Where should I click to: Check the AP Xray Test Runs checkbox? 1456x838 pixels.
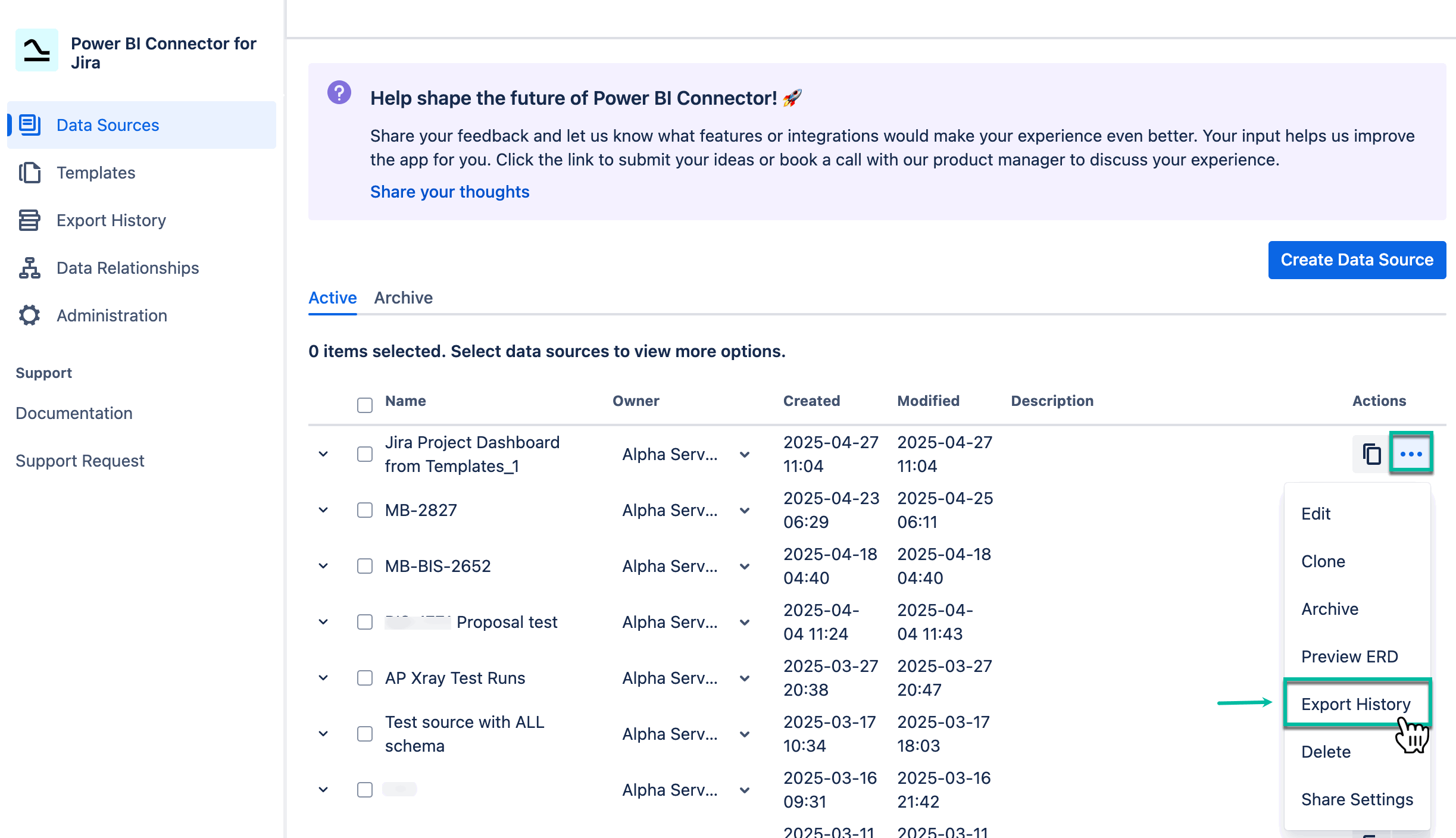point(364,678)
